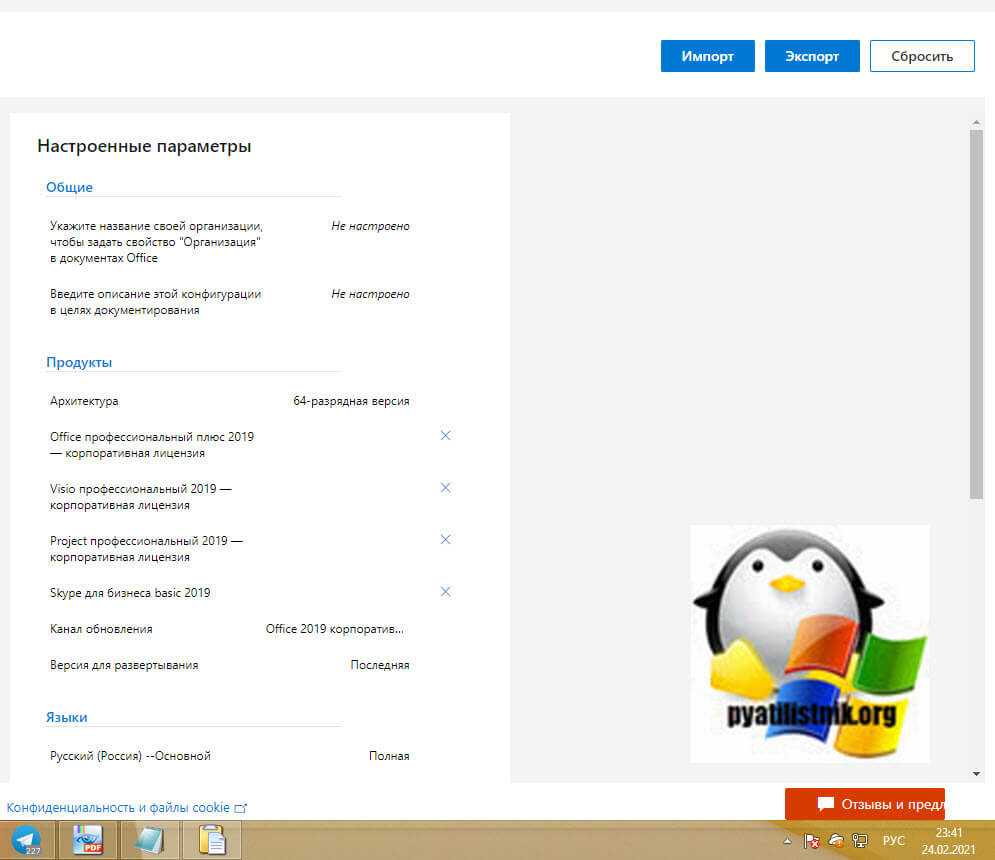Viewport: 995px width, 860px height.
Task: Remove Project профессиональный 2019 product
Action: [x=445, y=539]
